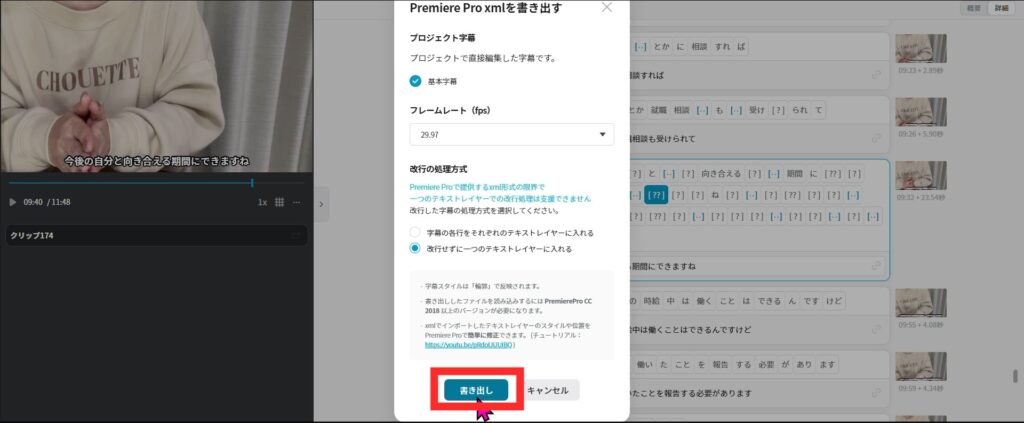This screenshot has height=423, width=1024.
Task: Click link icon in 期間にできますね subtitle row
Action: pos(876,267)
